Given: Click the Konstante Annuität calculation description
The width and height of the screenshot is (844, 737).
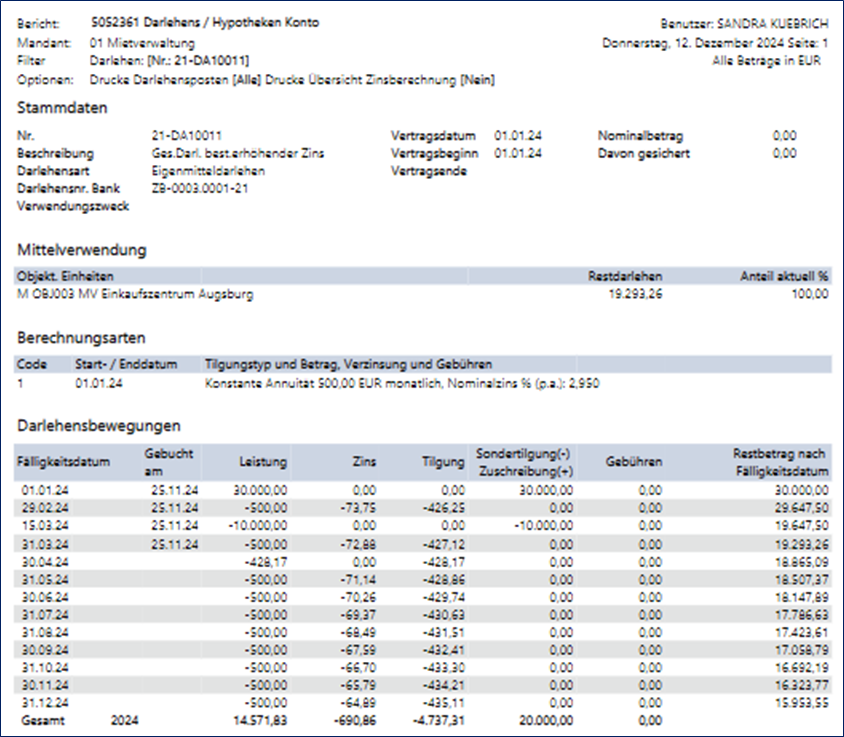Looking at the screenshot, I should [401, 382].
